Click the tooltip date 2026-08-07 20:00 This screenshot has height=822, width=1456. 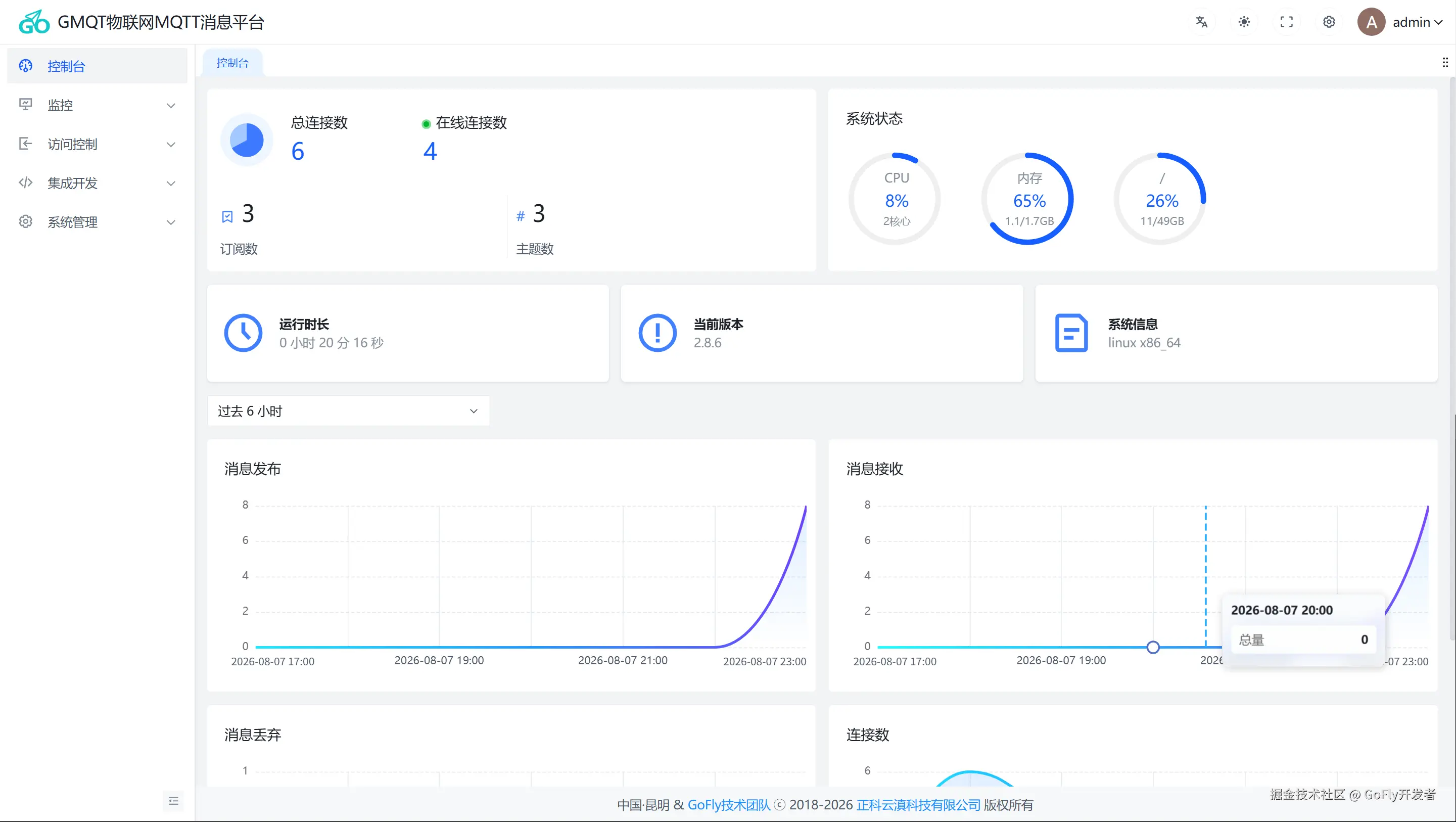1282,610
